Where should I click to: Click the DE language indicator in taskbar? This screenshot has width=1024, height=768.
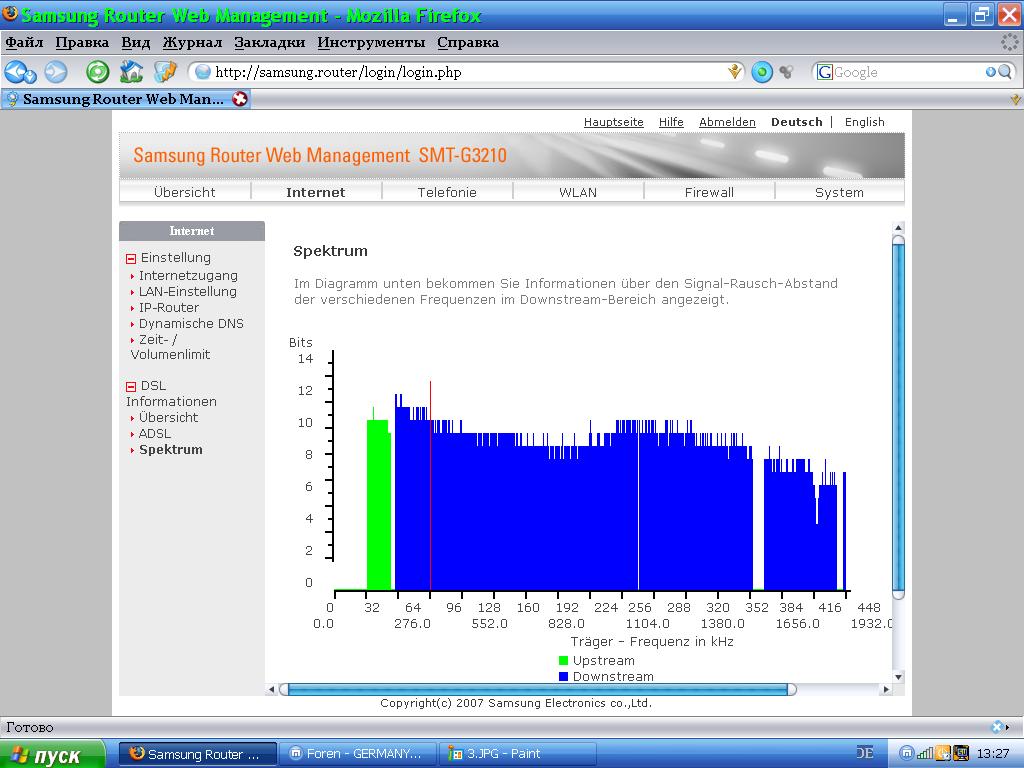tap(865, 753)
